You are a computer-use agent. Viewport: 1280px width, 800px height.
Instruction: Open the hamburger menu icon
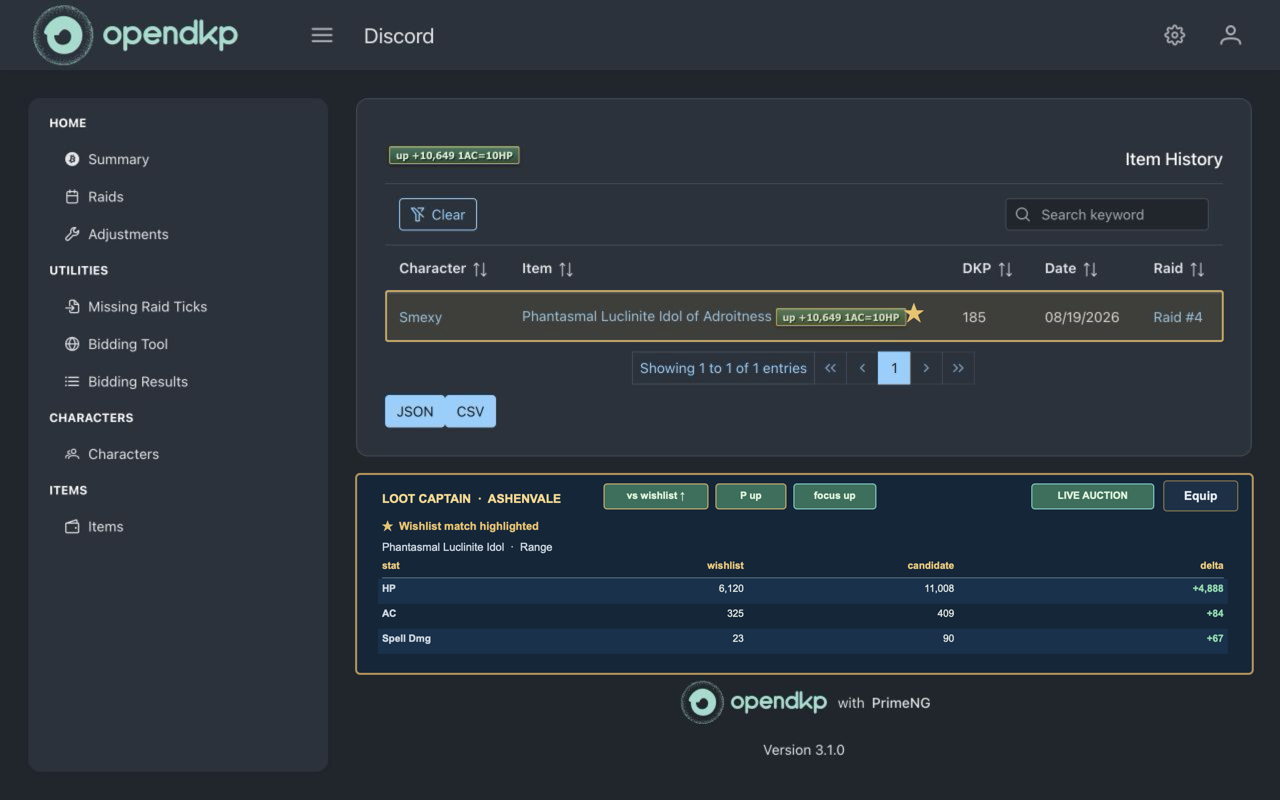coord(322,35)
